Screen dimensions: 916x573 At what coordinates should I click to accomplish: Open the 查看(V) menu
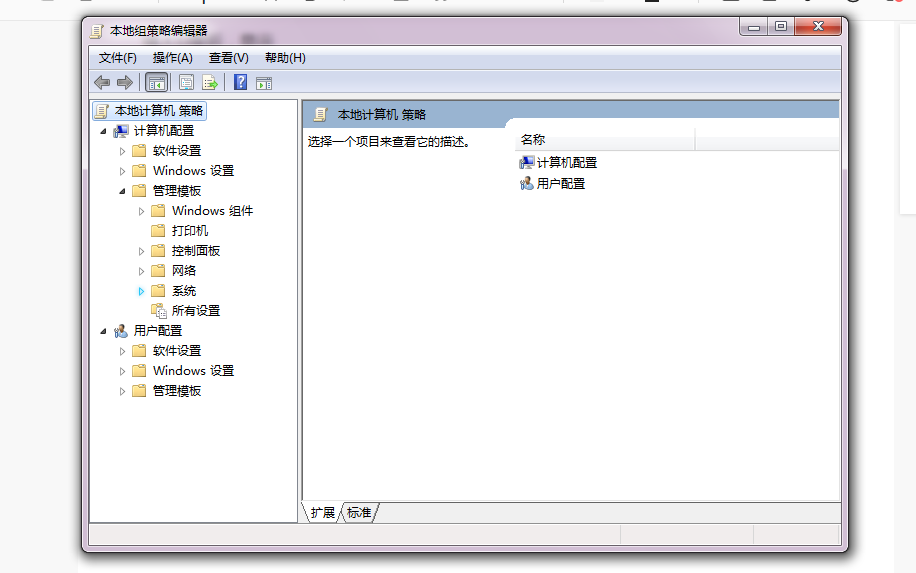click(228, 58)
